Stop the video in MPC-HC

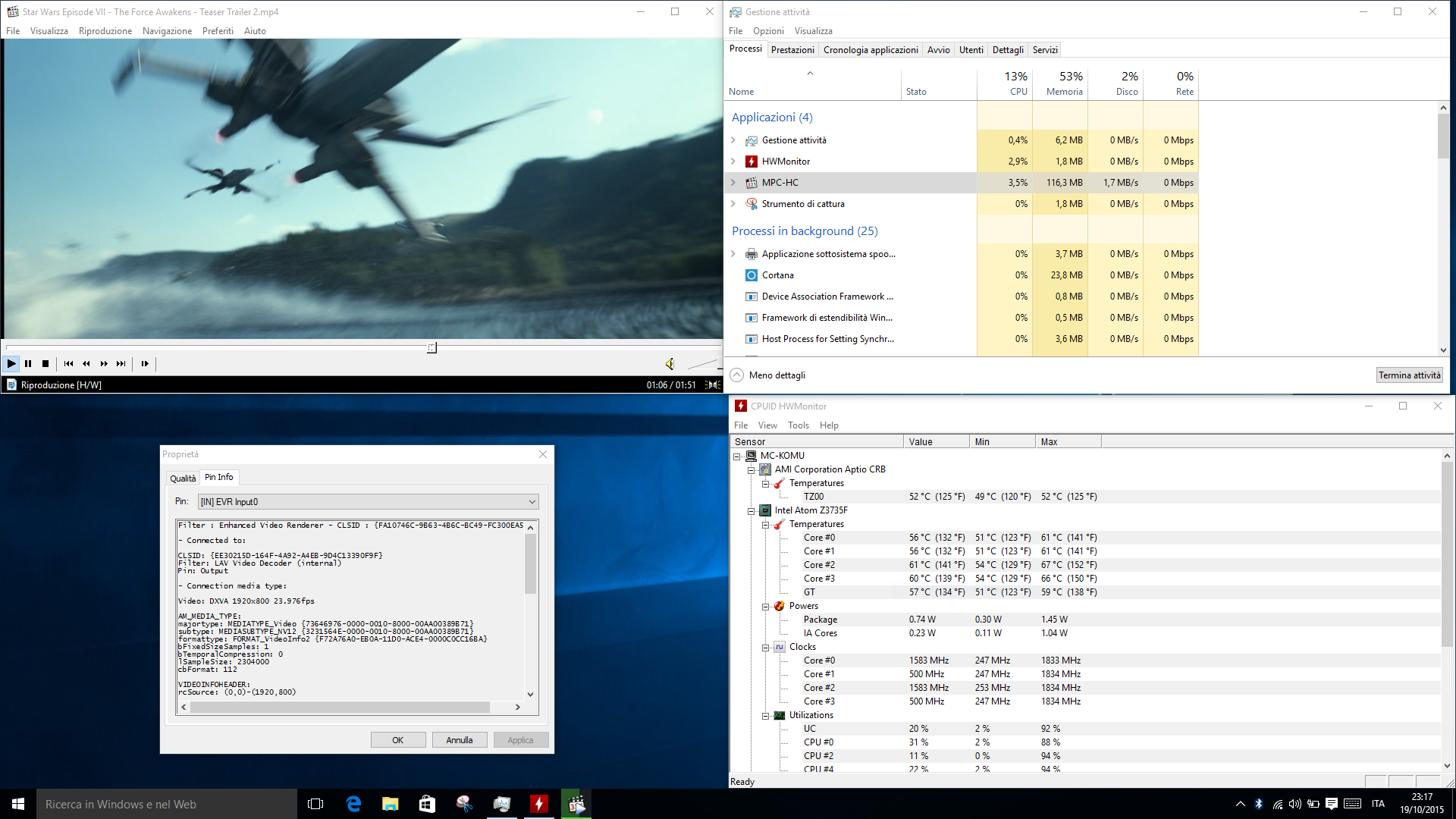(x=45, y=364)
